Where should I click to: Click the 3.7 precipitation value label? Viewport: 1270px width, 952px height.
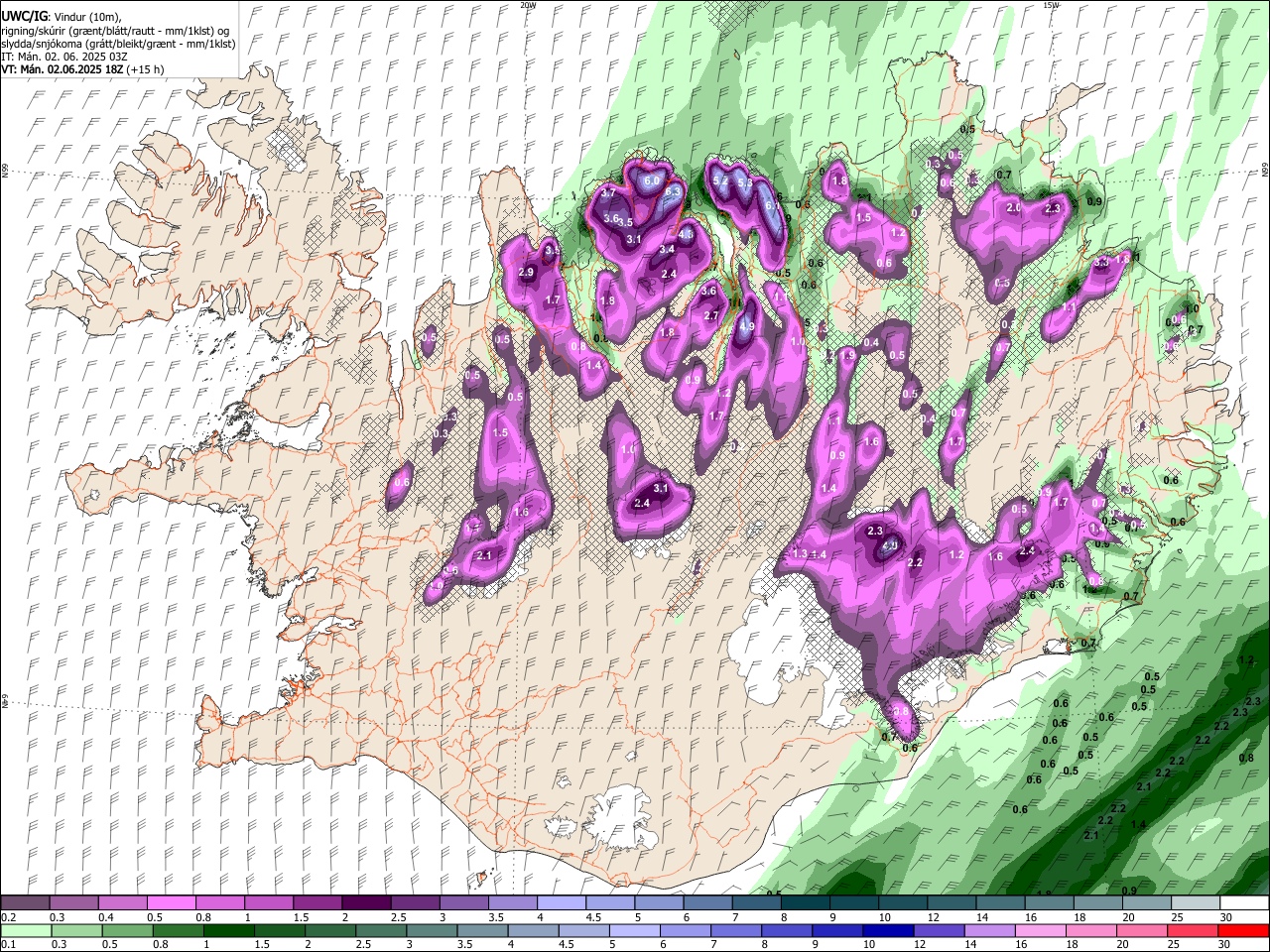pyautogui.click(x=608, y=192)
